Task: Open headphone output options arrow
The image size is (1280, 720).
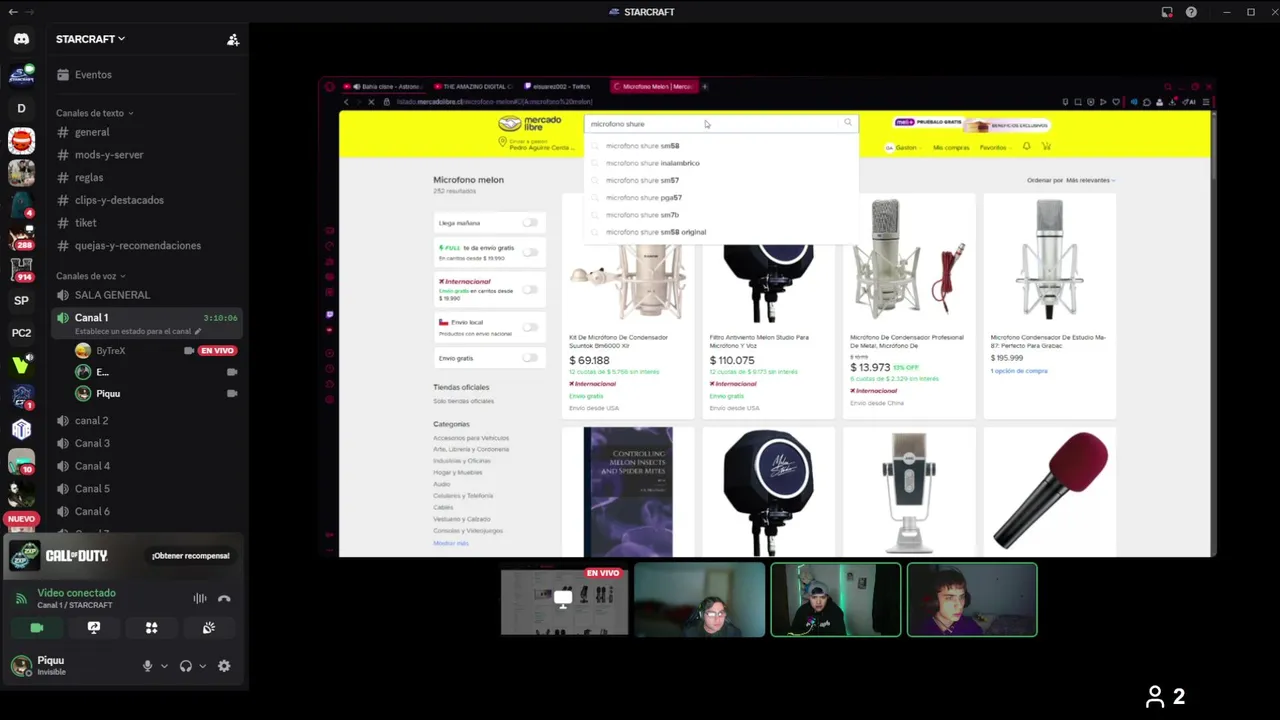Action: [202, 666]
